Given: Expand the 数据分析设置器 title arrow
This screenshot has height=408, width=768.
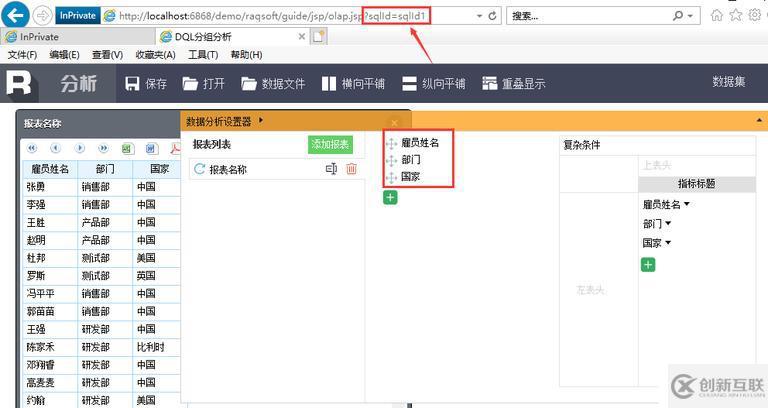Looking at the screenshot, I should [x=261, y=120].
